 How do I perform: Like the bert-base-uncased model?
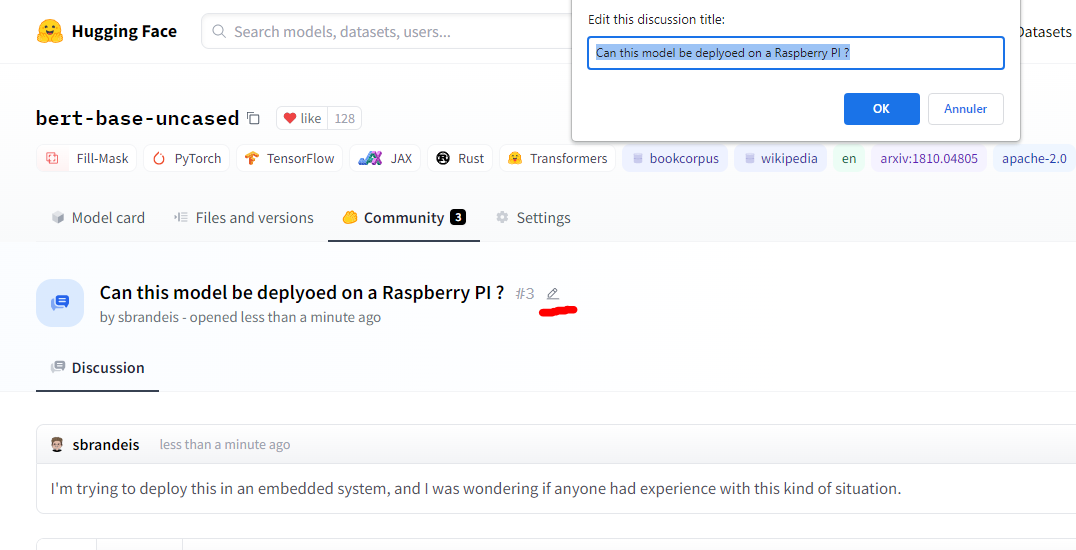[x=302, y=118]
